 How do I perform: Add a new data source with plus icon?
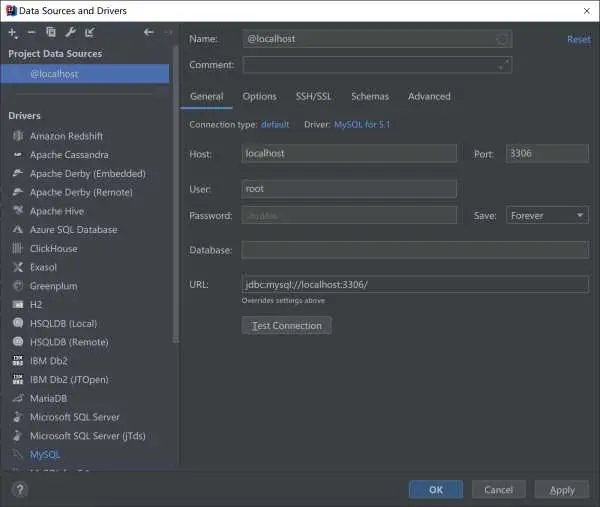pos(13,33)
